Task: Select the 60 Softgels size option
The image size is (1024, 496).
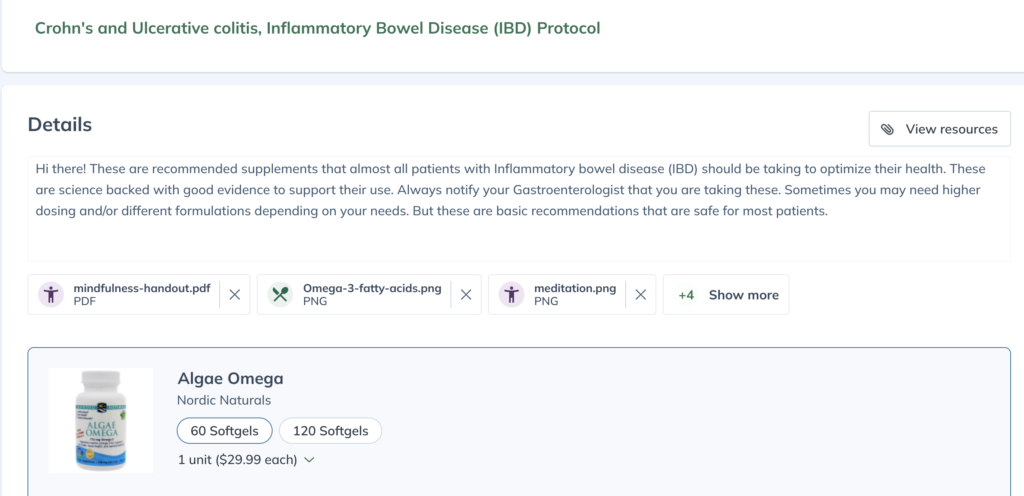Action: [x=225, y=431]
